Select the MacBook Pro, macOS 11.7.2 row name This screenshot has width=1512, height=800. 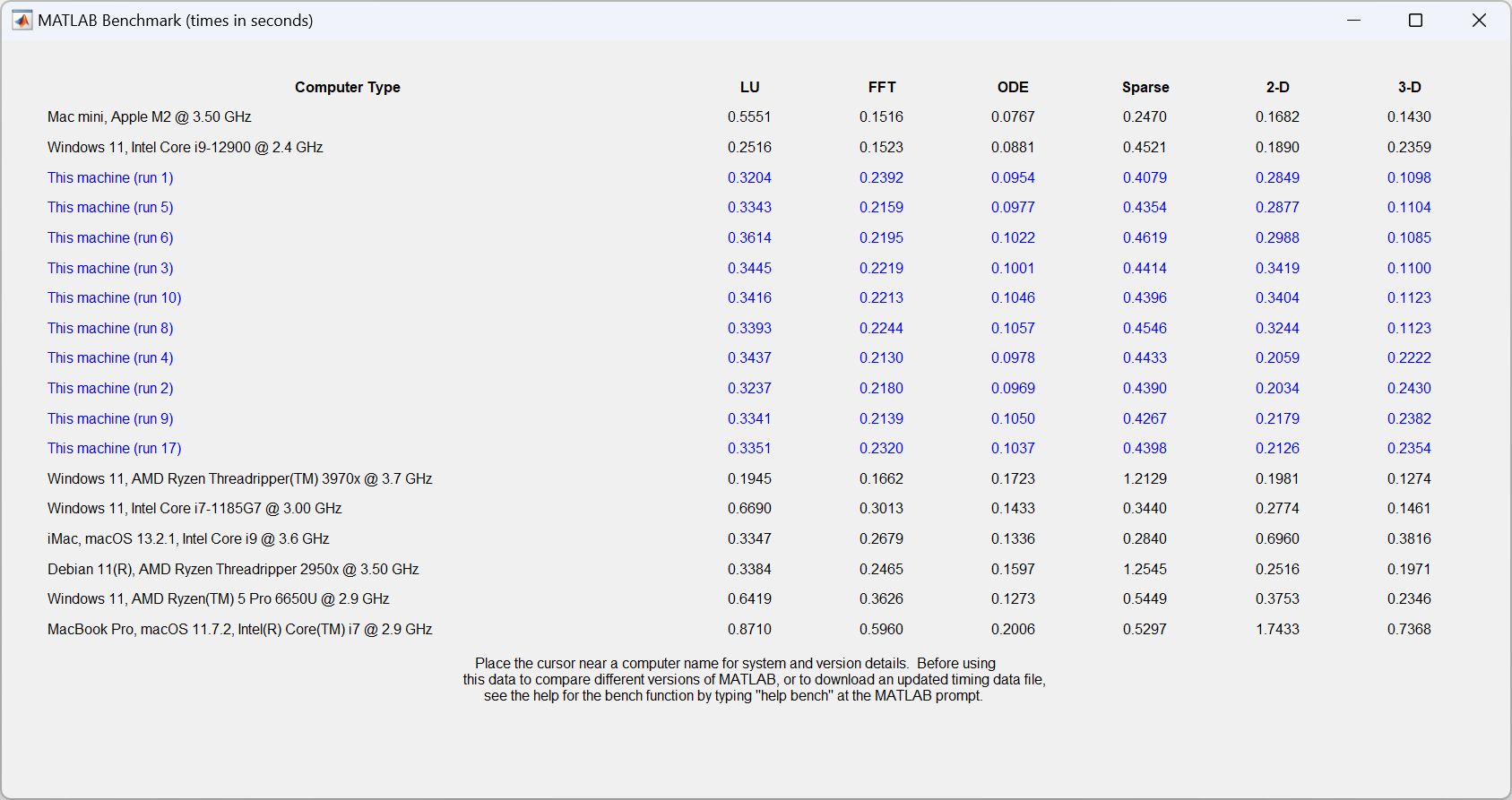240,629
